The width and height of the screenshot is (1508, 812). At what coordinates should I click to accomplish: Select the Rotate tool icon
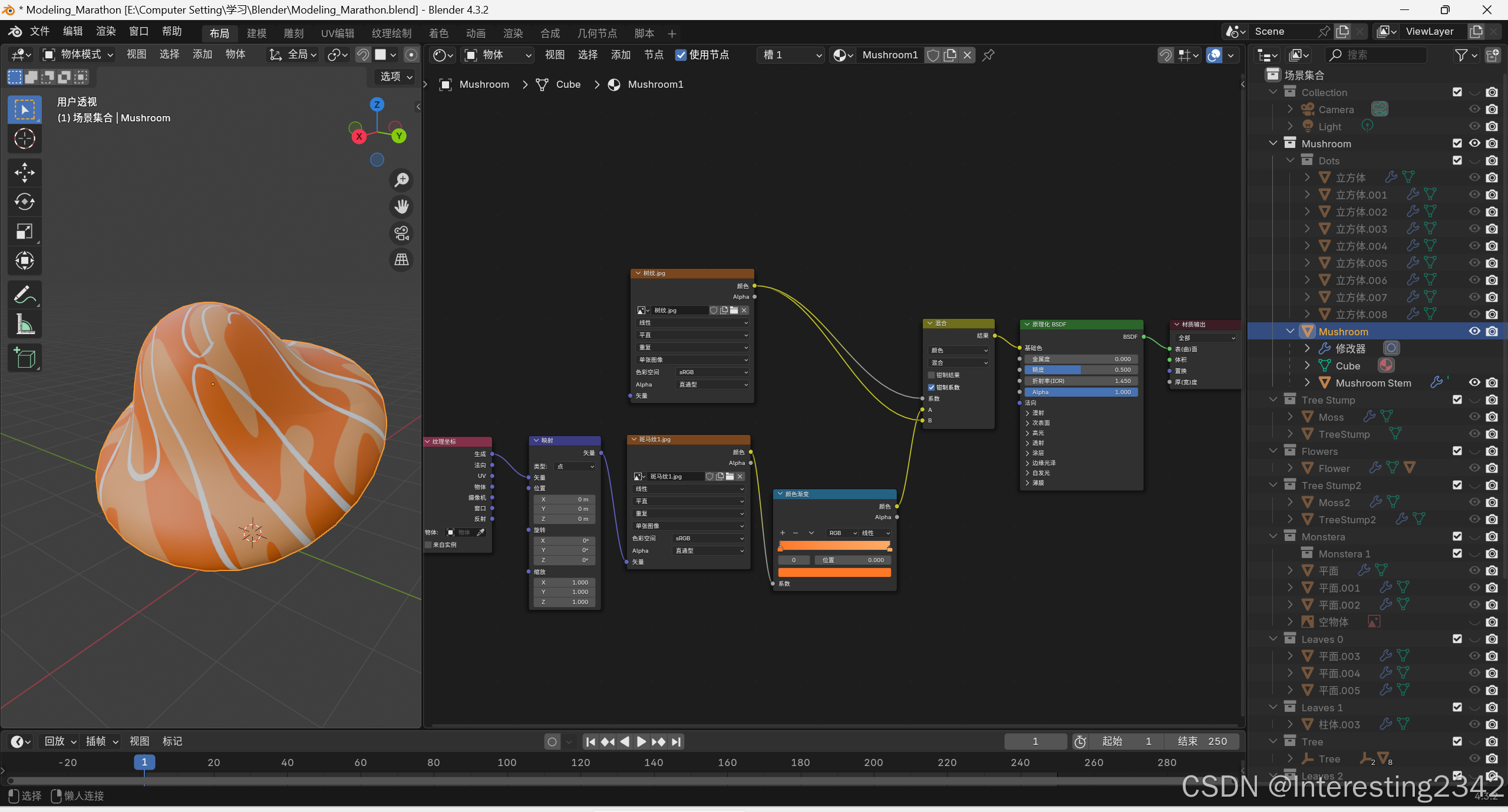24,202
